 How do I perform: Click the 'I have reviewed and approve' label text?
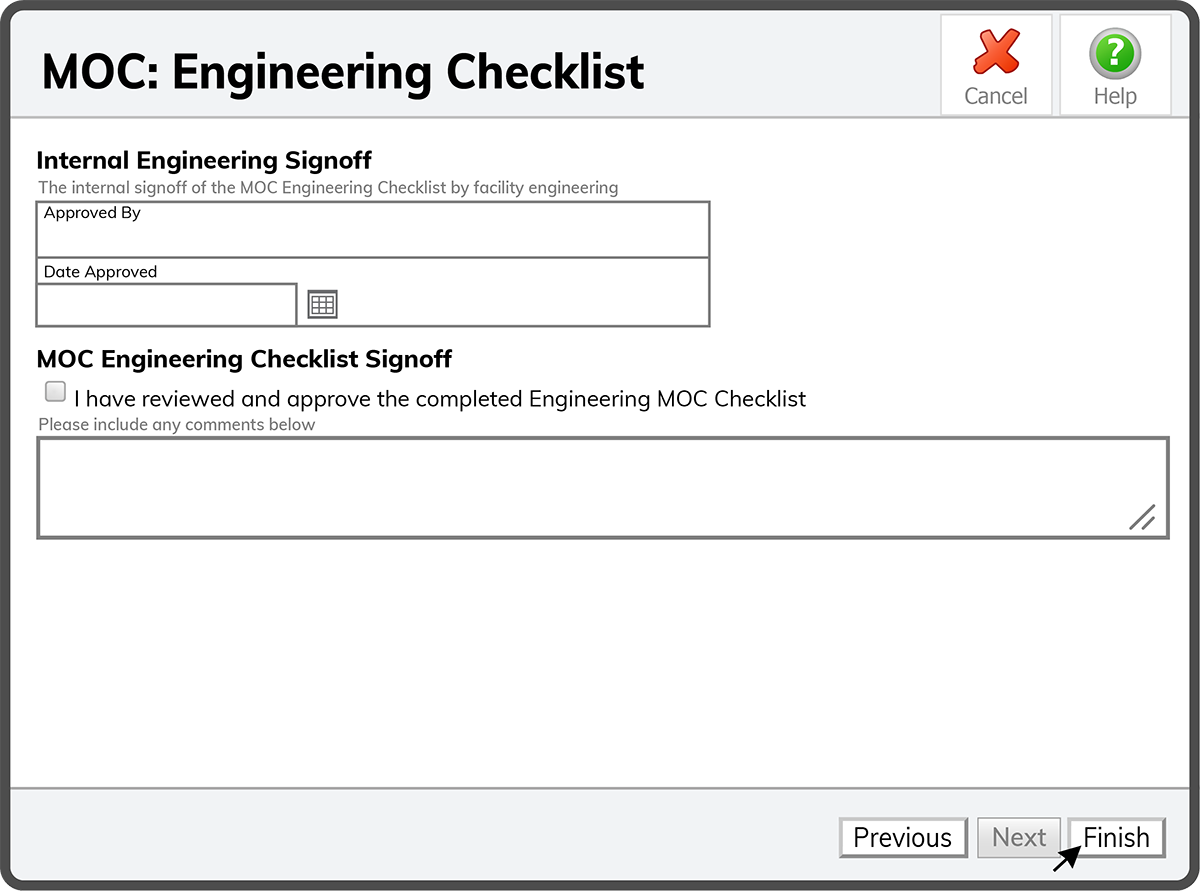pyautogui.click(x=440, y=399)
